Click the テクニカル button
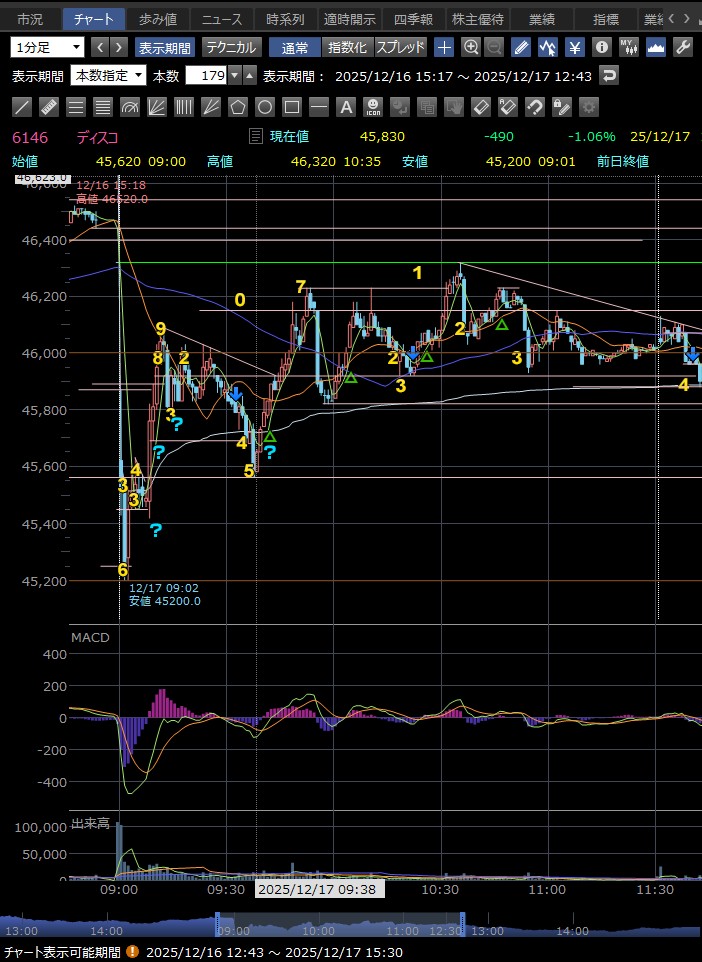The height and width of the screenshot is (962, 702). pyautogui.click(x=232, y=47)
